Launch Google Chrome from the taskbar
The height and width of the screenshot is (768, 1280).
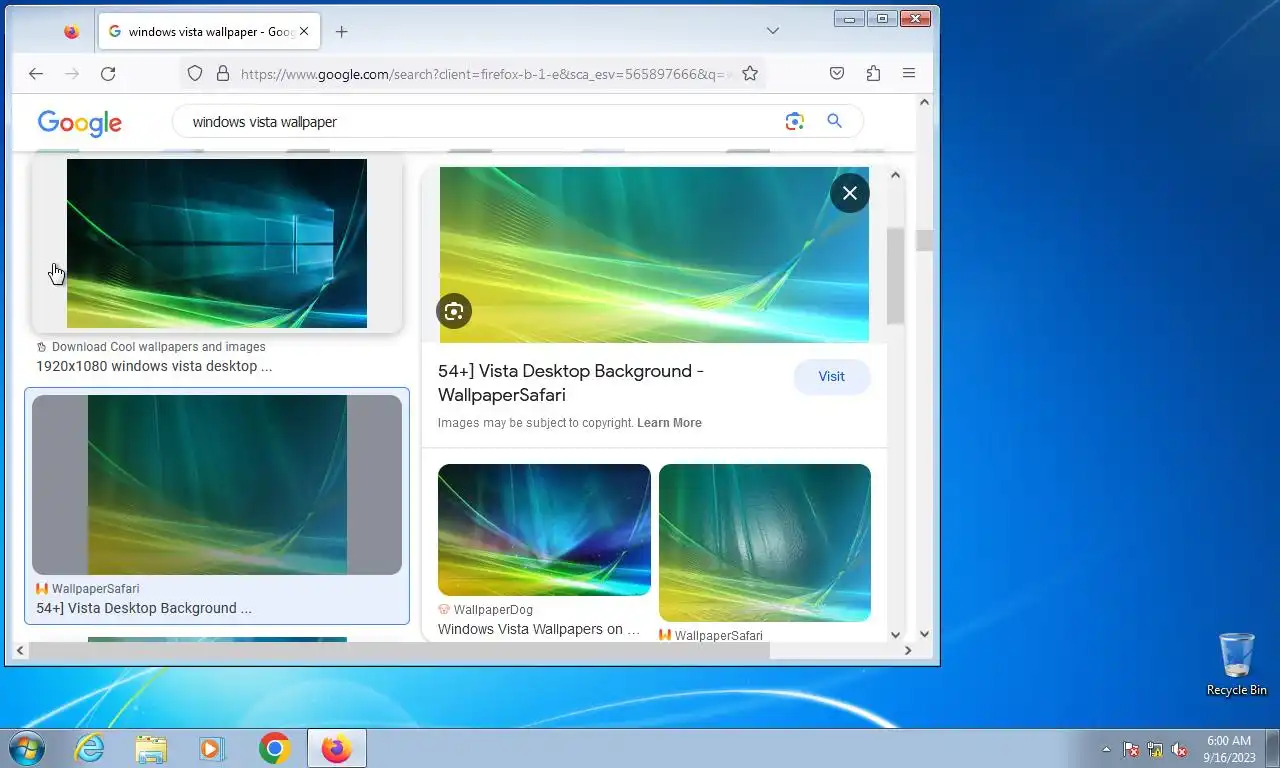tap(274, 748)
